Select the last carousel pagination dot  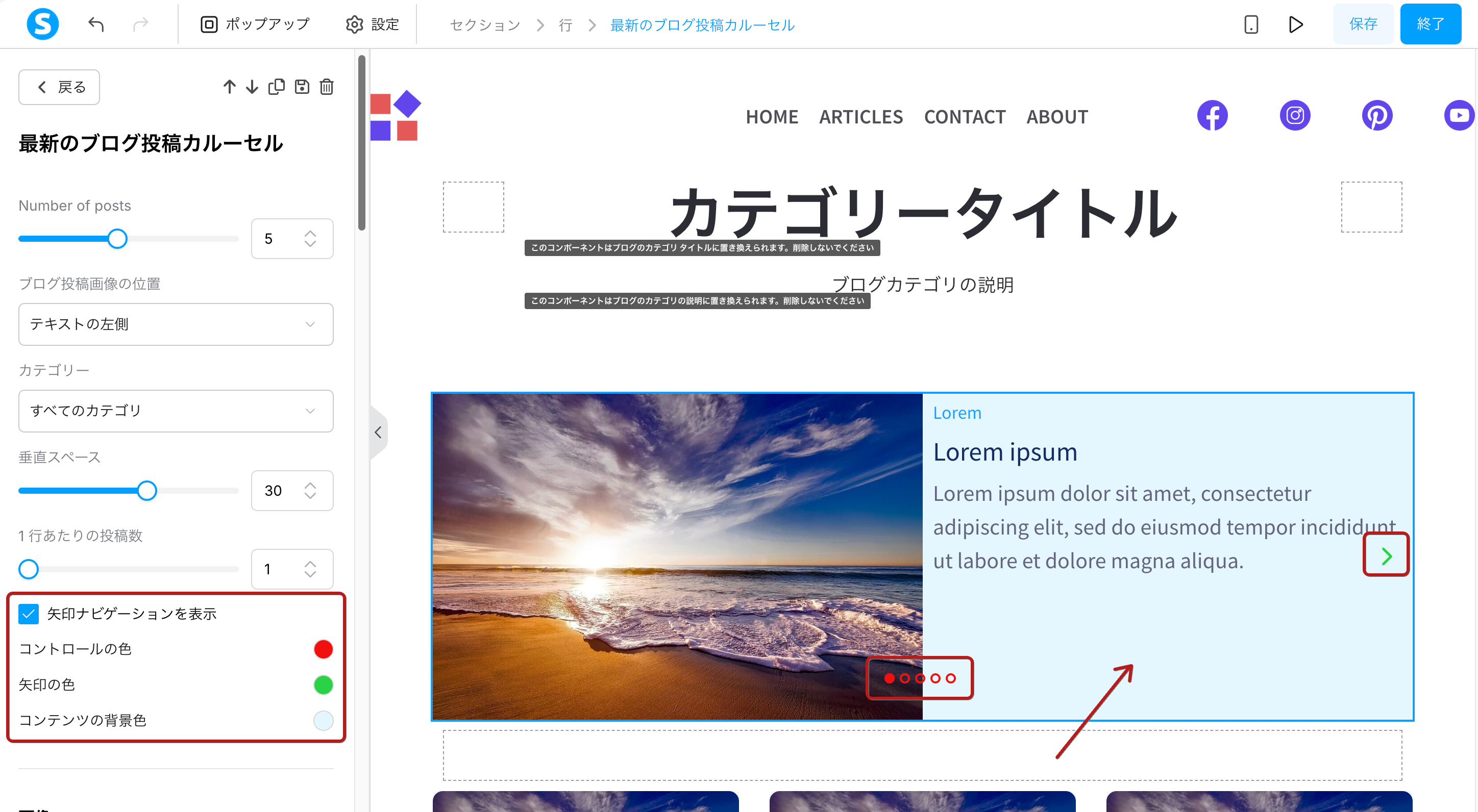951,678
